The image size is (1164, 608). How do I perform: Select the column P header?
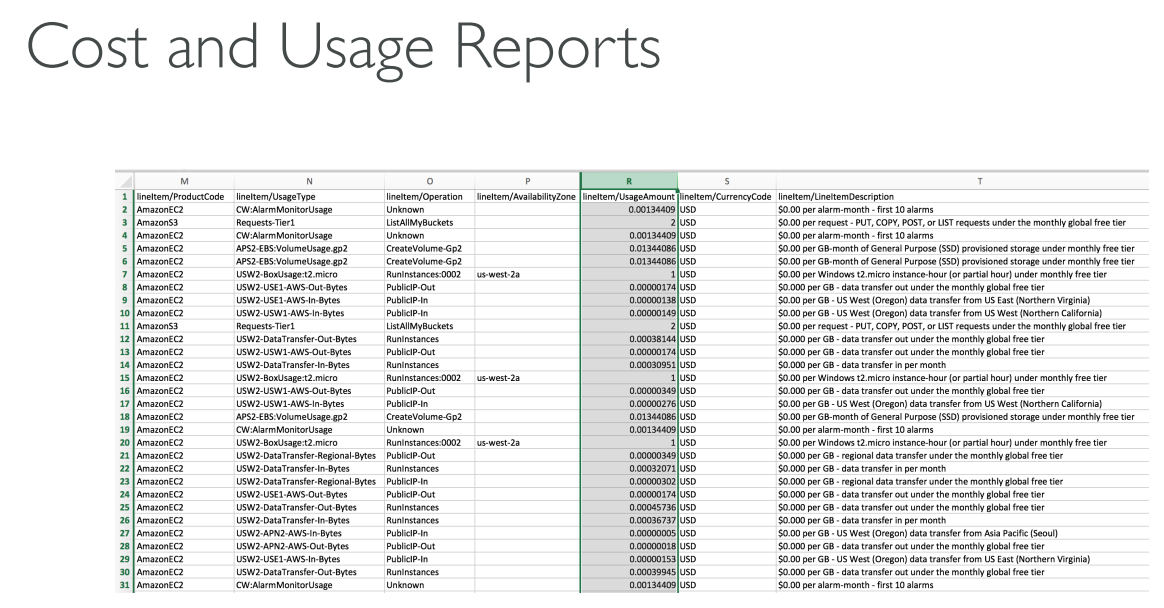(x=526, y=180)
